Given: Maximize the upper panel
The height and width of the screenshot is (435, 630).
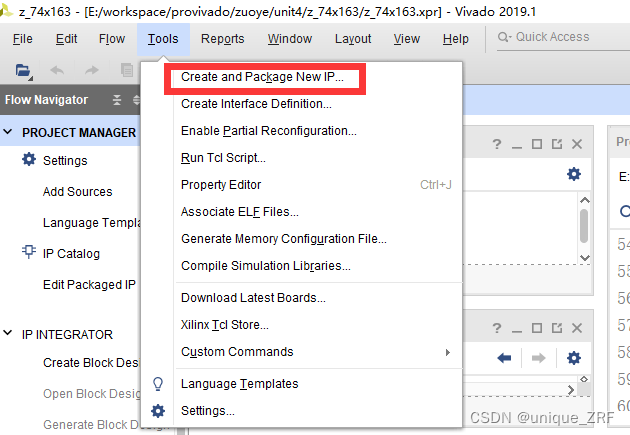Looking at the screenshot, I should pyautogui.click(x=537, y=144).
